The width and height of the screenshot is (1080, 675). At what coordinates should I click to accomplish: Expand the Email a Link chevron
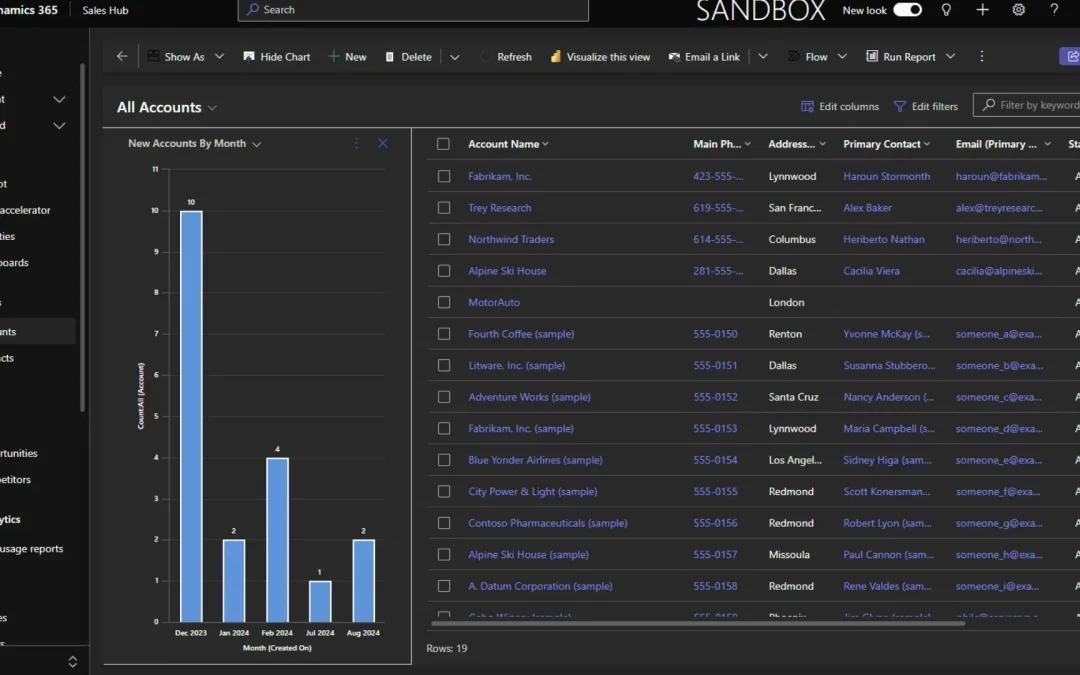tap(762, 56)
